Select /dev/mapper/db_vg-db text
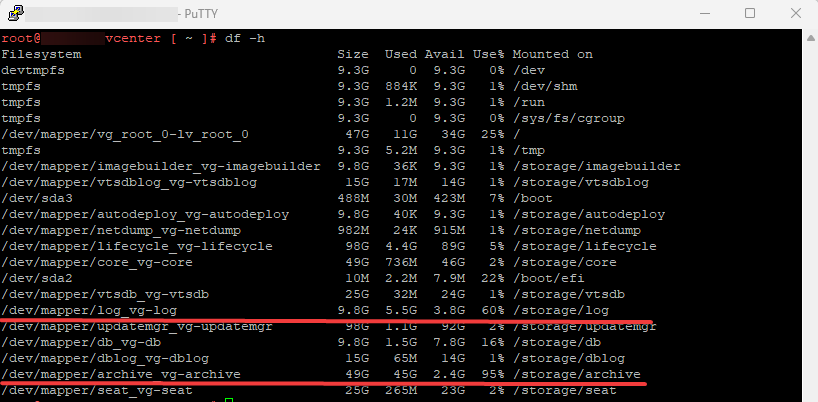The width and height of the screenshot is (818, 402). click(x=81, y=343)
